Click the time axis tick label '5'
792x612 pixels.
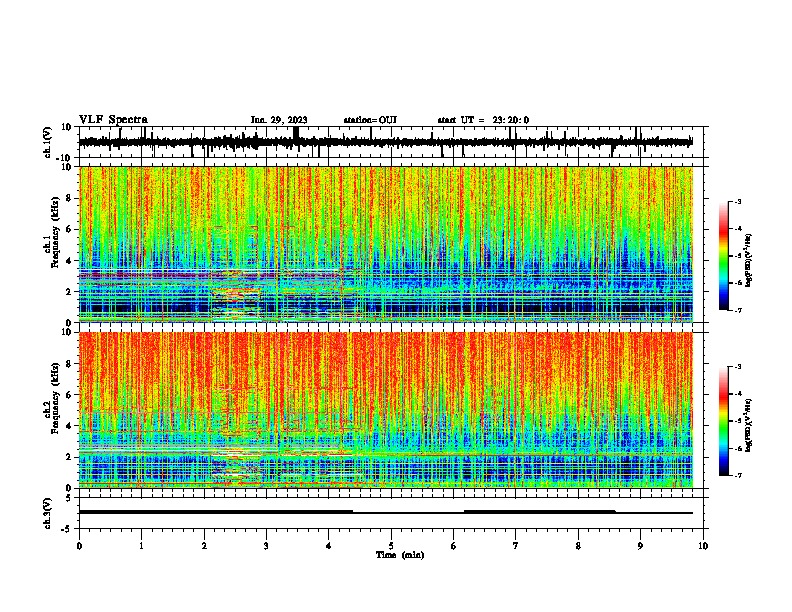pyautogui.click(x=391, y=546)
